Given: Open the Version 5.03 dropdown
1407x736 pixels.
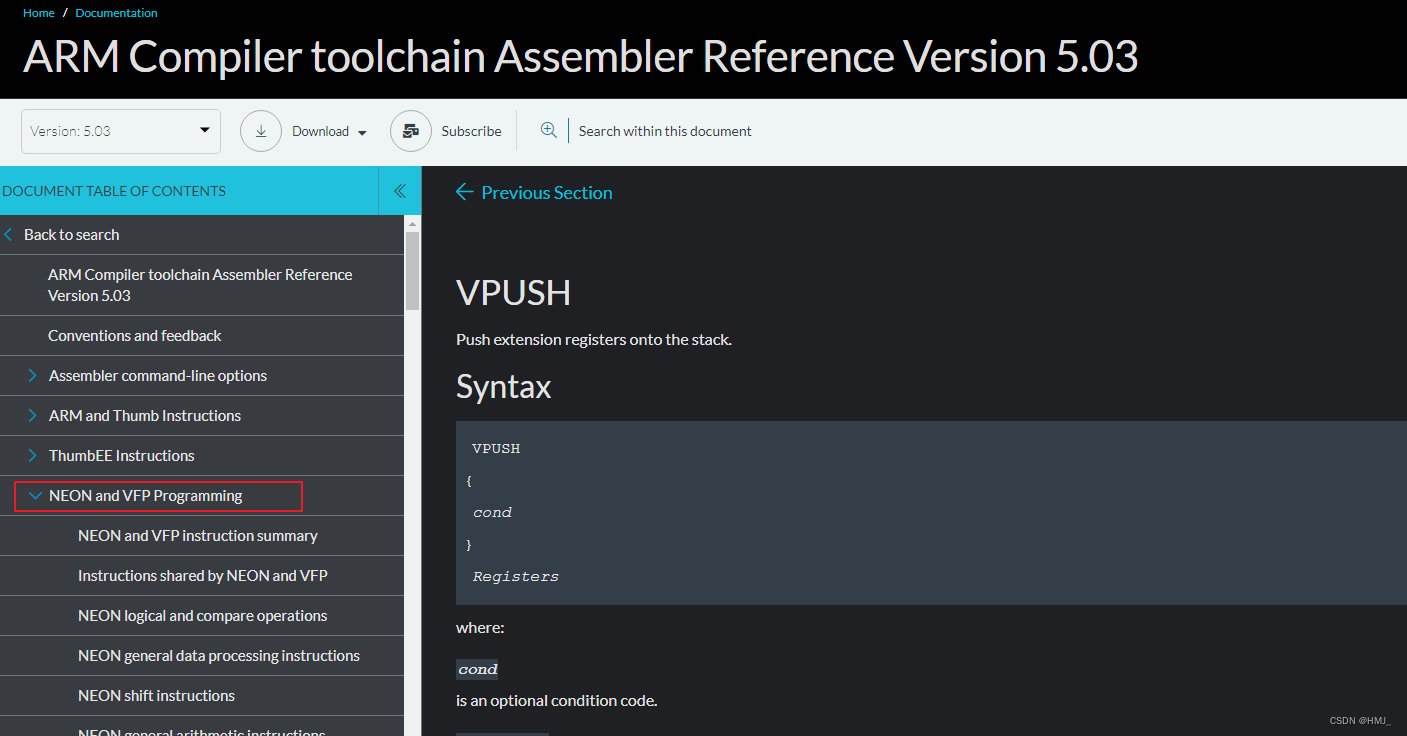Looking at the screenshot, I should 121,131.
